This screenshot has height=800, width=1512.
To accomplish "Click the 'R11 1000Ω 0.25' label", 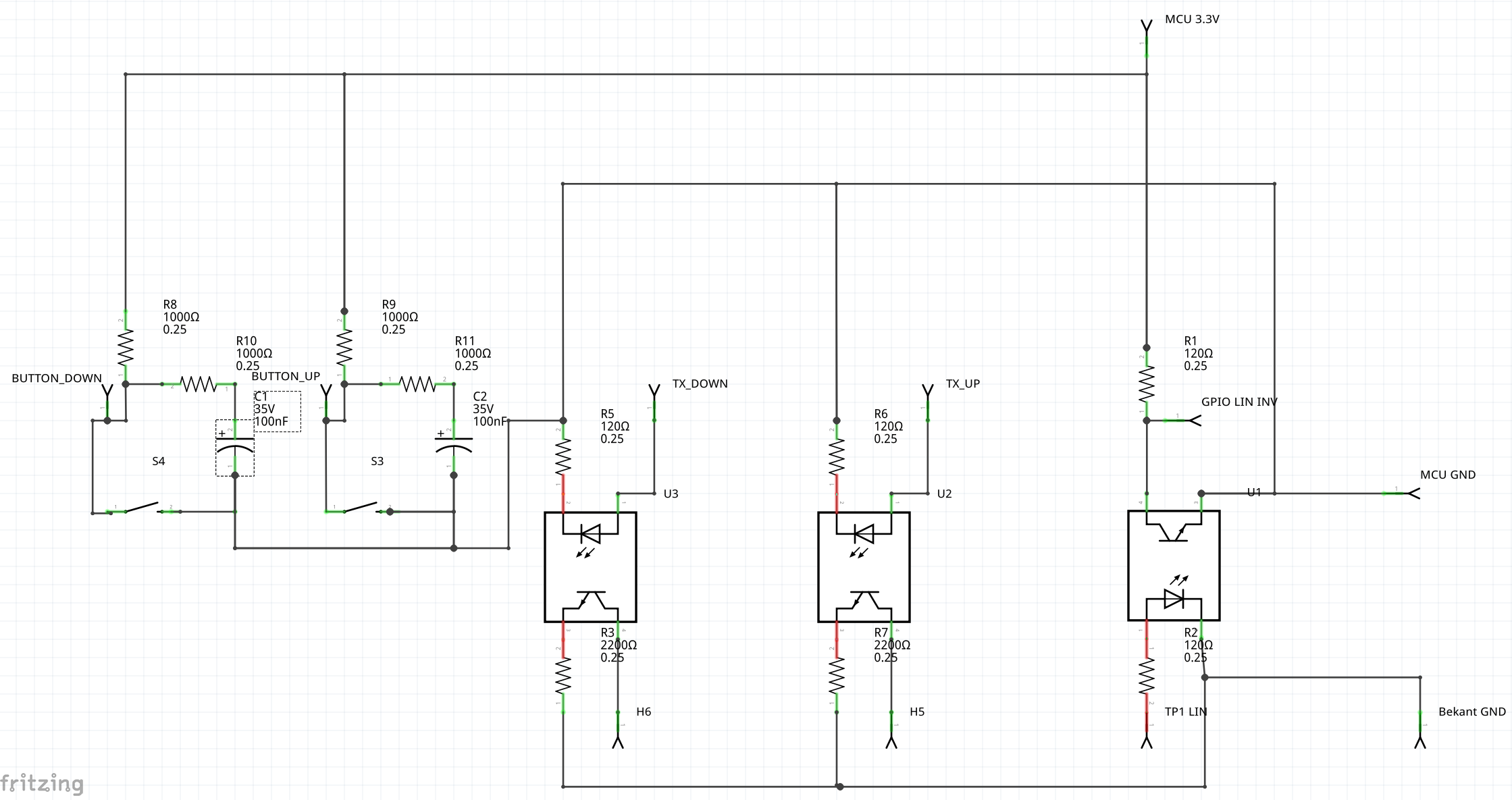I will coord(473,354).
